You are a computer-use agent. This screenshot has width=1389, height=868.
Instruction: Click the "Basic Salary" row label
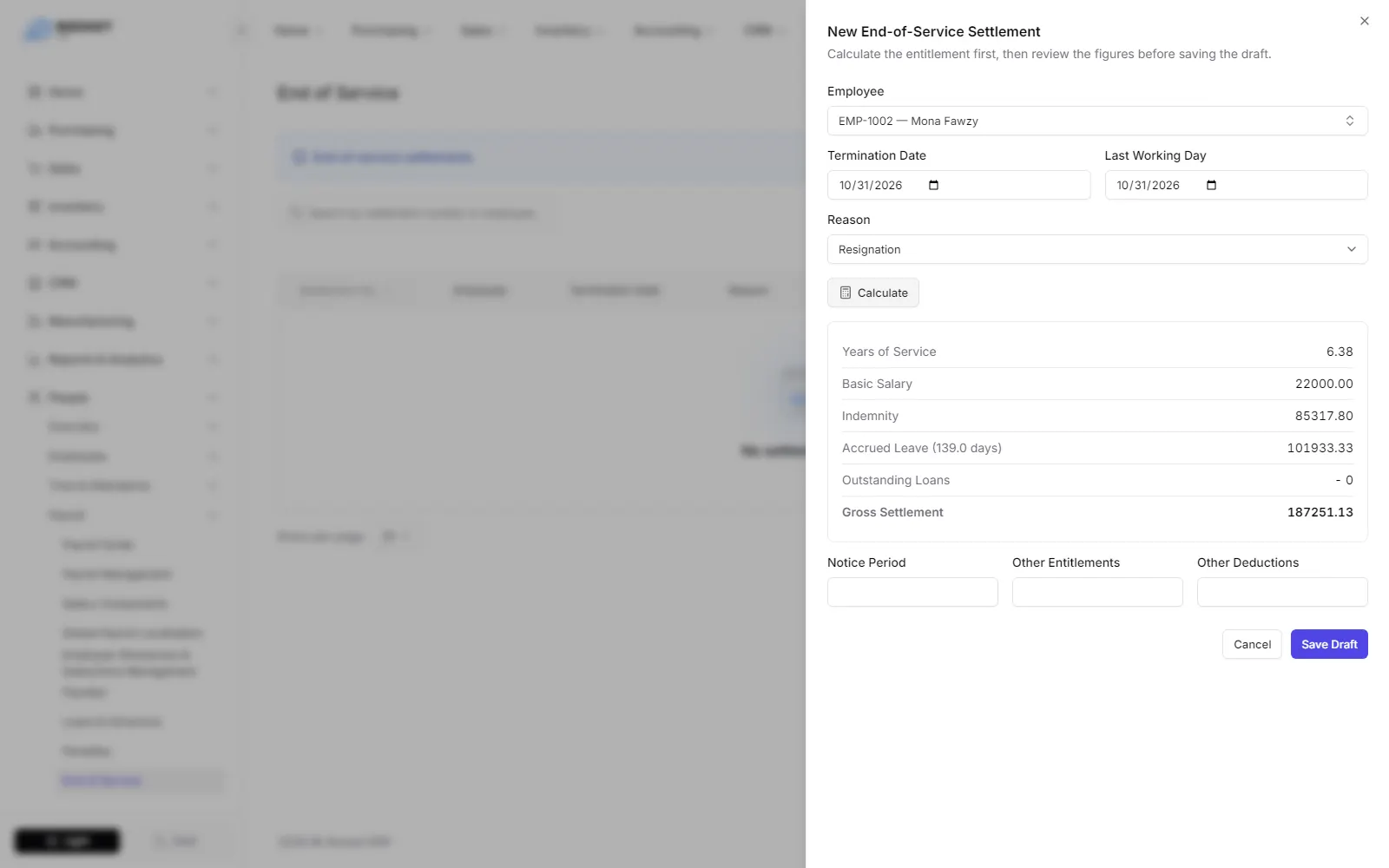click(877, 384)
